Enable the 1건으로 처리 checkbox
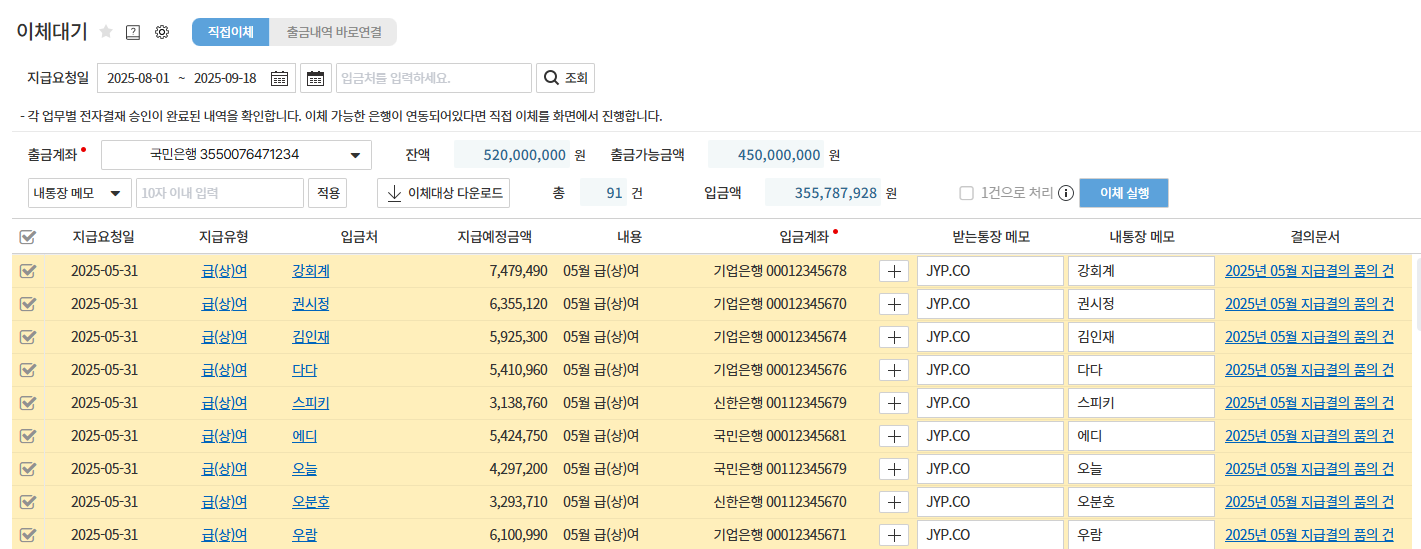The height and width of the screenshot is (549, 1421). point(967,193)
